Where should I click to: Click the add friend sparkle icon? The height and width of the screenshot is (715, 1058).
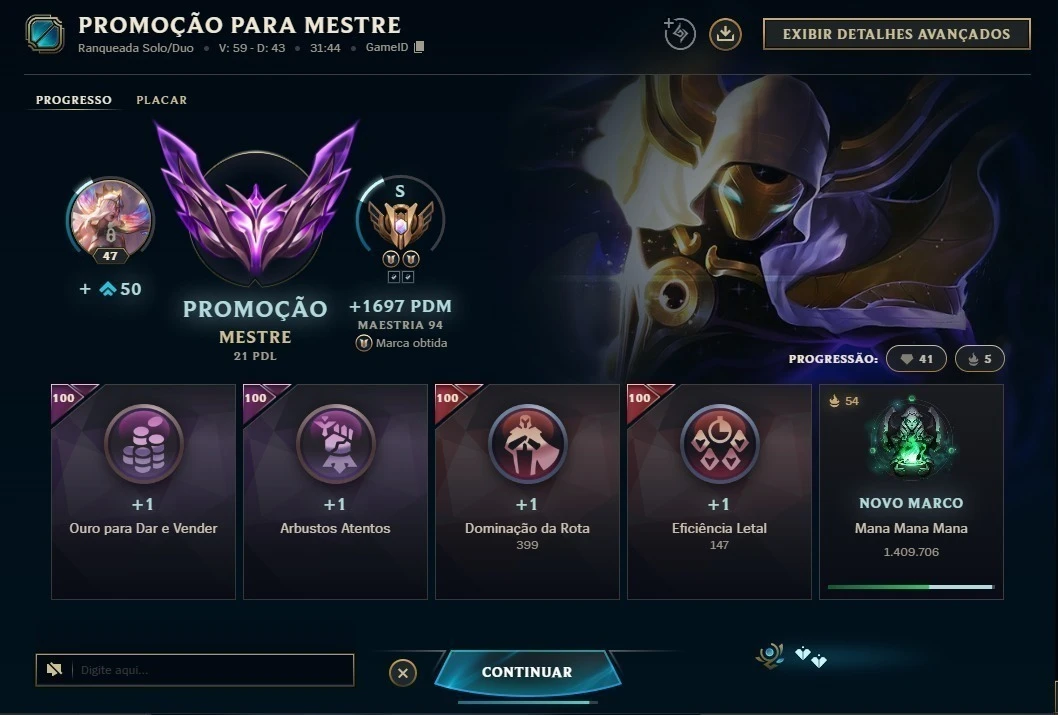coord(679,34)
